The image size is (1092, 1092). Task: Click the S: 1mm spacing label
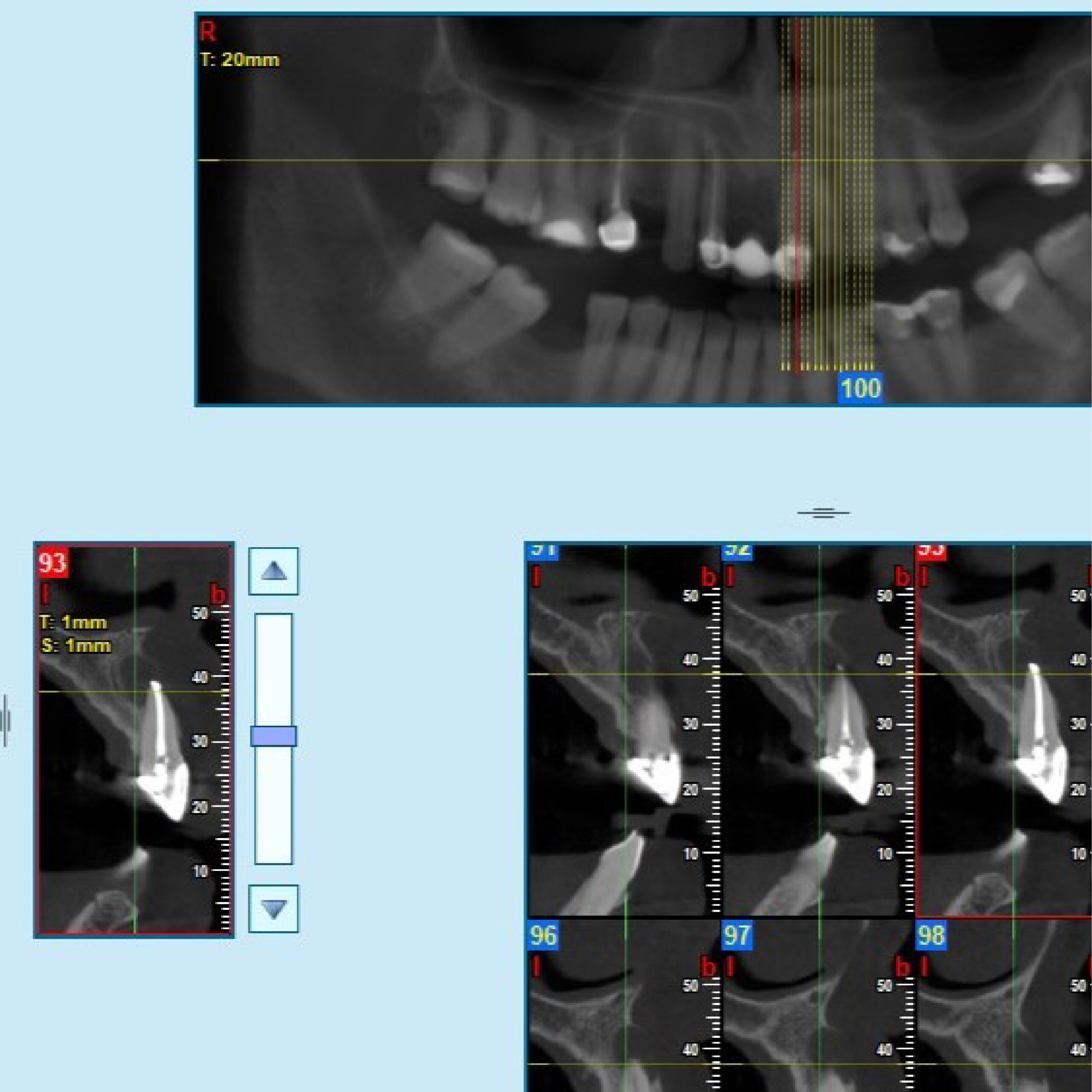click(x=76, y=645)
